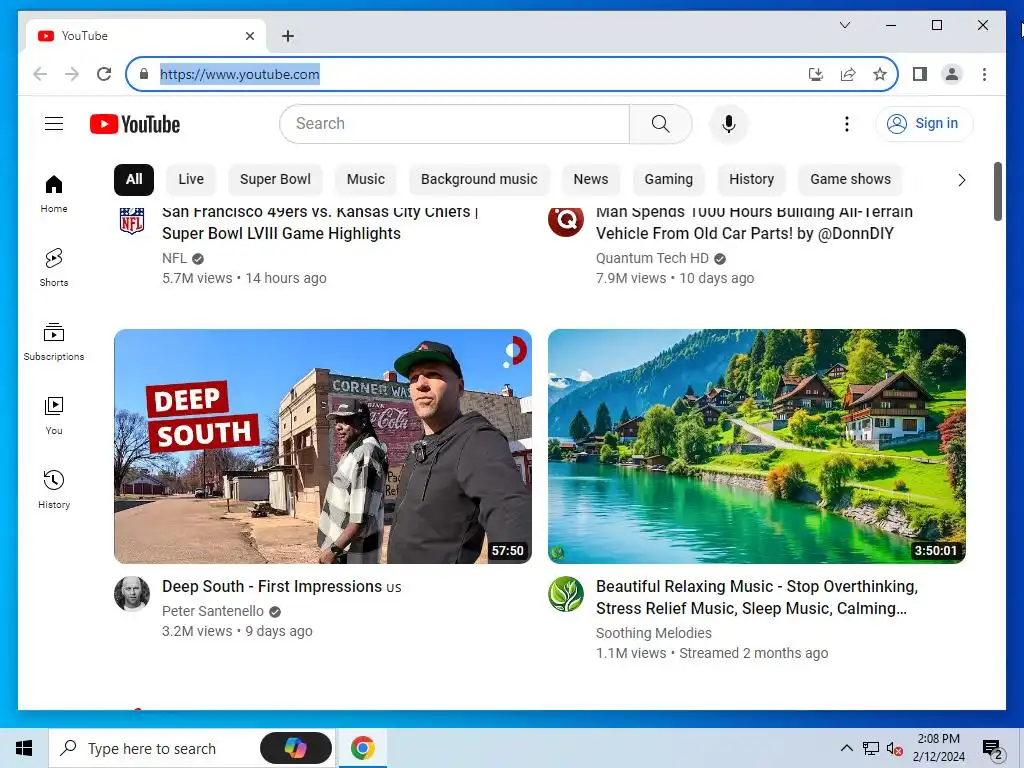Click the Chrome address bar URL
The width and height of the screenshot is (1024, 768).
pos(240,74)
